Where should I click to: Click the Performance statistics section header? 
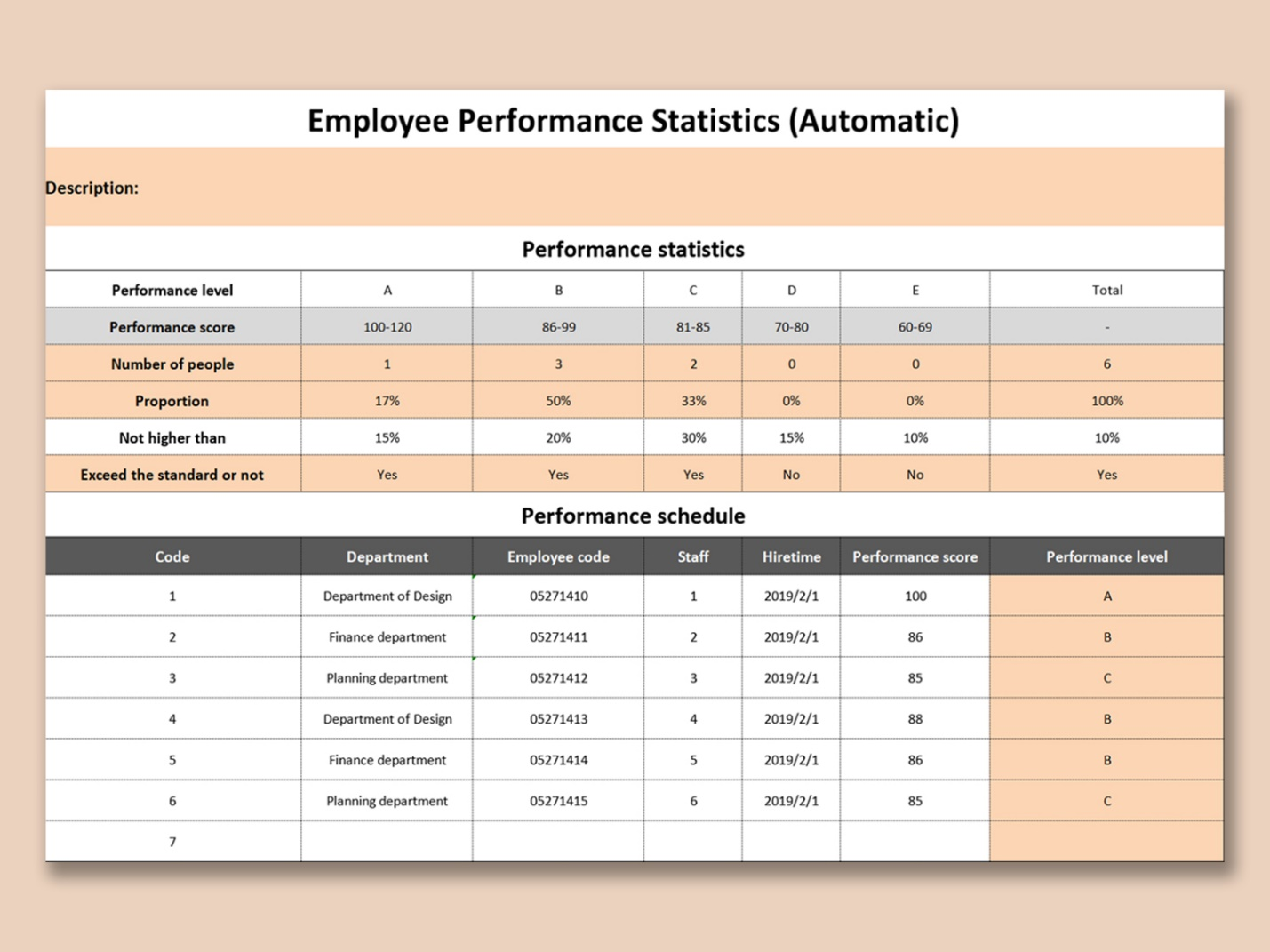click(x=633, y=249)
